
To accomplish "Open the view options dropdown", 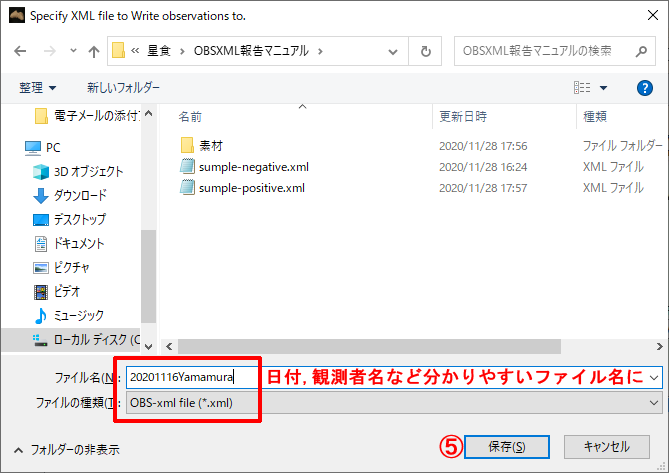I will click(603, 88).
